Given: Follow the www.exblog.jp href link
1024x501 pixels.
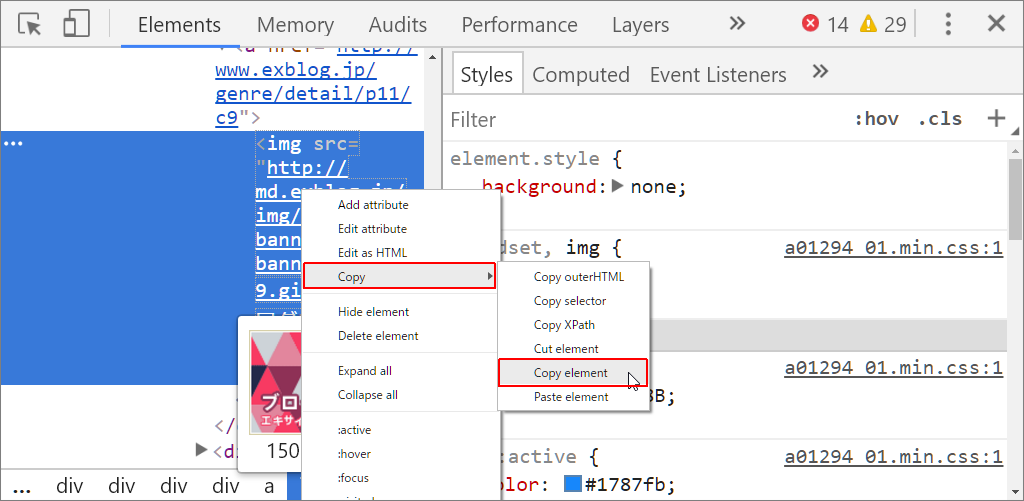Looking at the screenshot, I should pyautogui.click(x=296, y=69).
